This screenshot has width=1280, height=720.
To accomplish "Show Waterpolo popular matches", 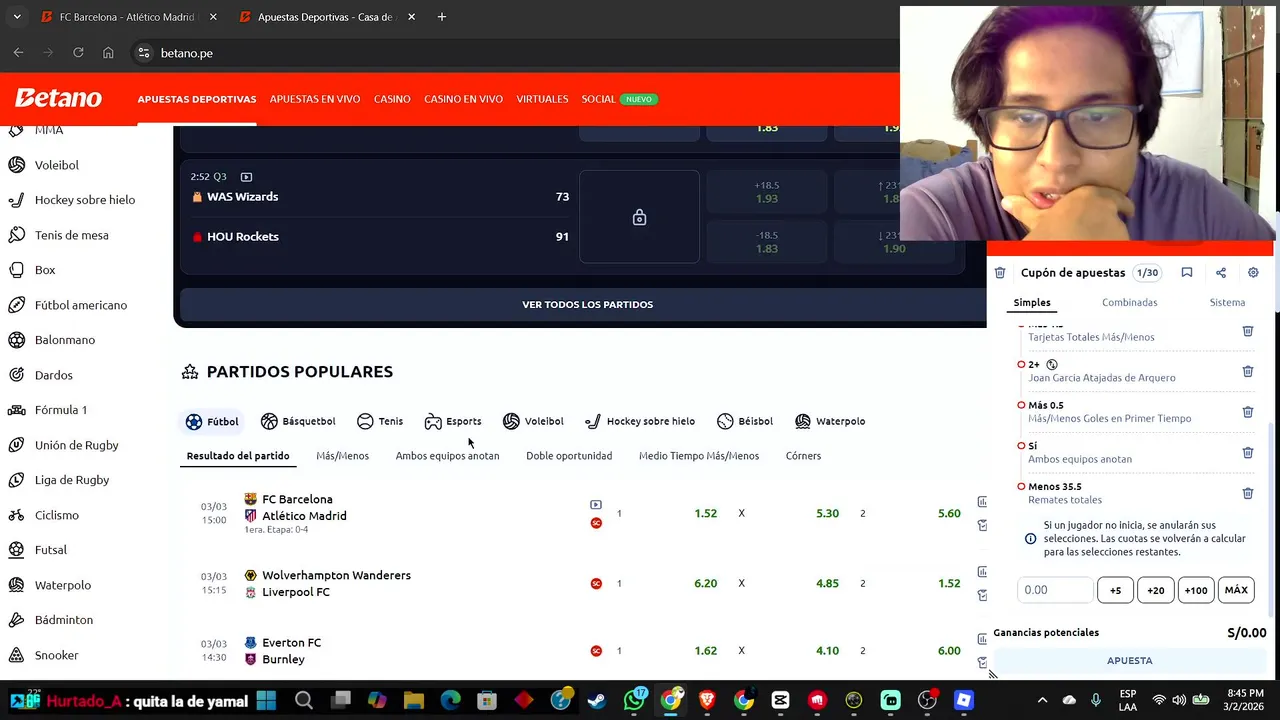I will [x=830, y=422].
